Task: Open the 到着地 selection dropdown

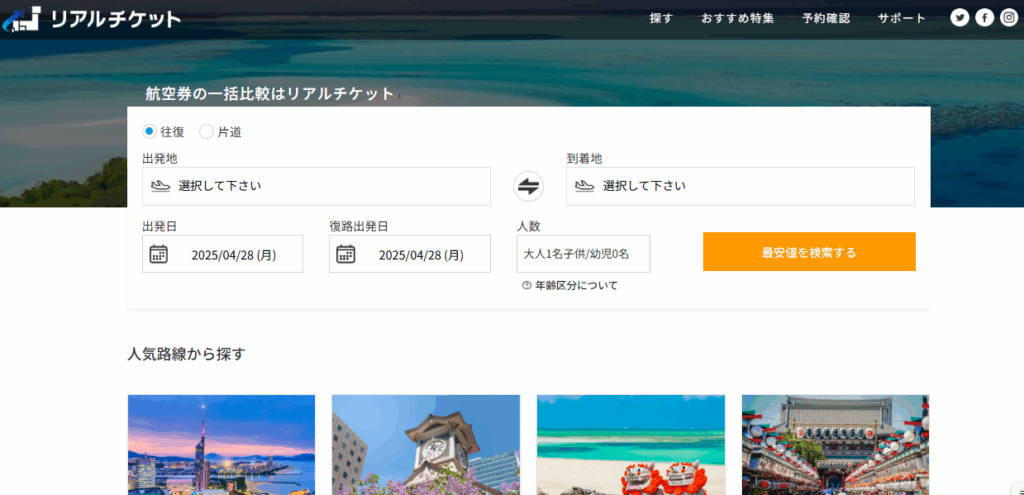Action: pos(741,186)
